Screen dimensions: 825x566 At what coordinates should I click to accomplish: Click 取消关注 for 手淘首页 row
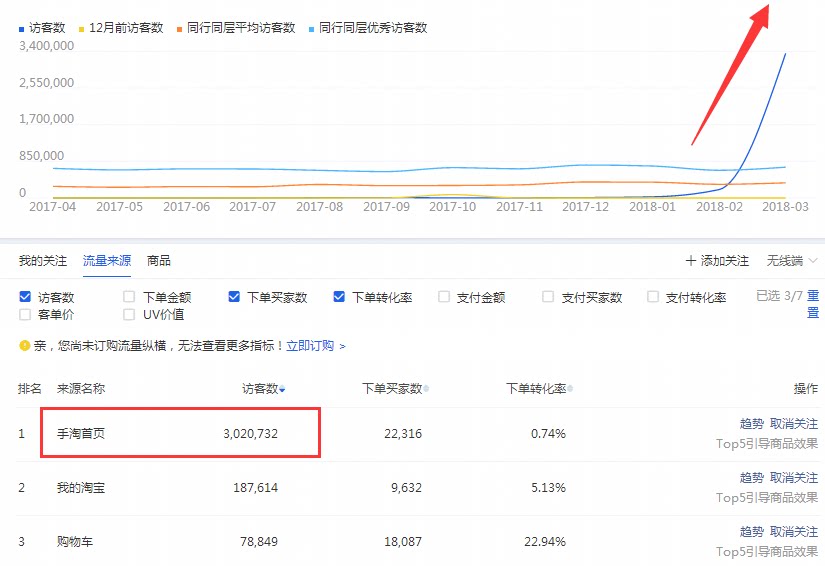tap(793, 423)
